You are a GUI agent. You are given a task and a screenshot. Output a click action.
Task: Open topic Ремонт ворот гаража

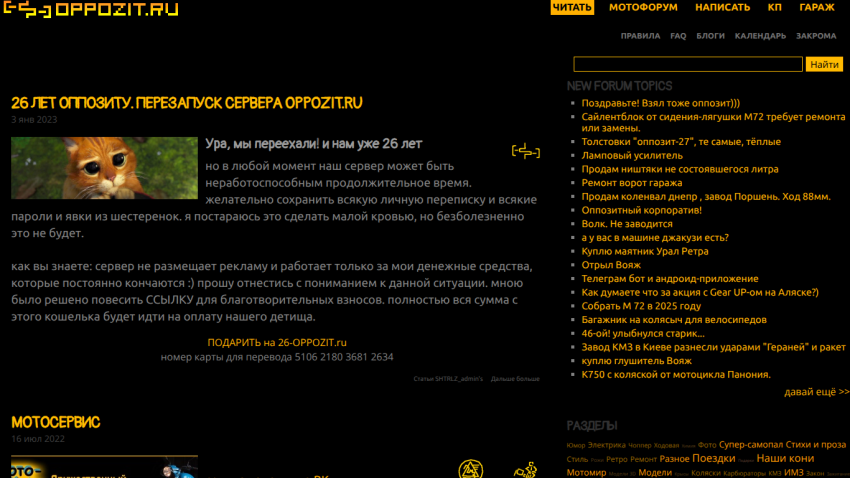point(632,183)
